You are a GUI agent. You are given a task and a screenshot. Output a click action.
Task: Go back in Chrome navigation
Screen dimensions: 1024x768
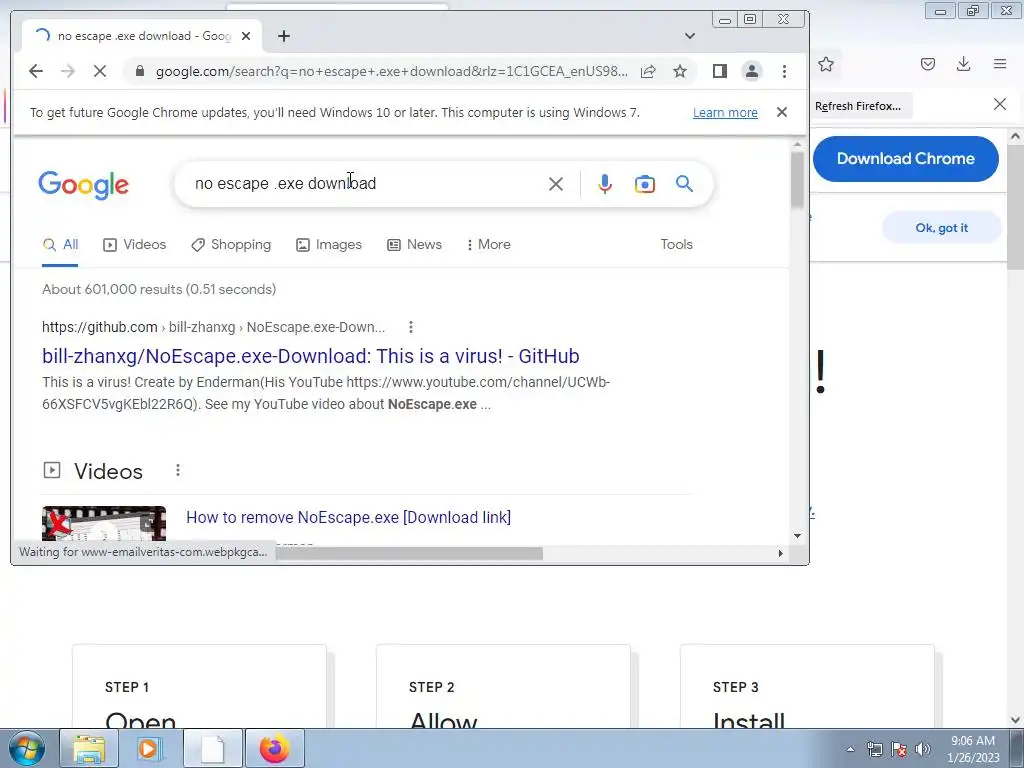(36, 71)
